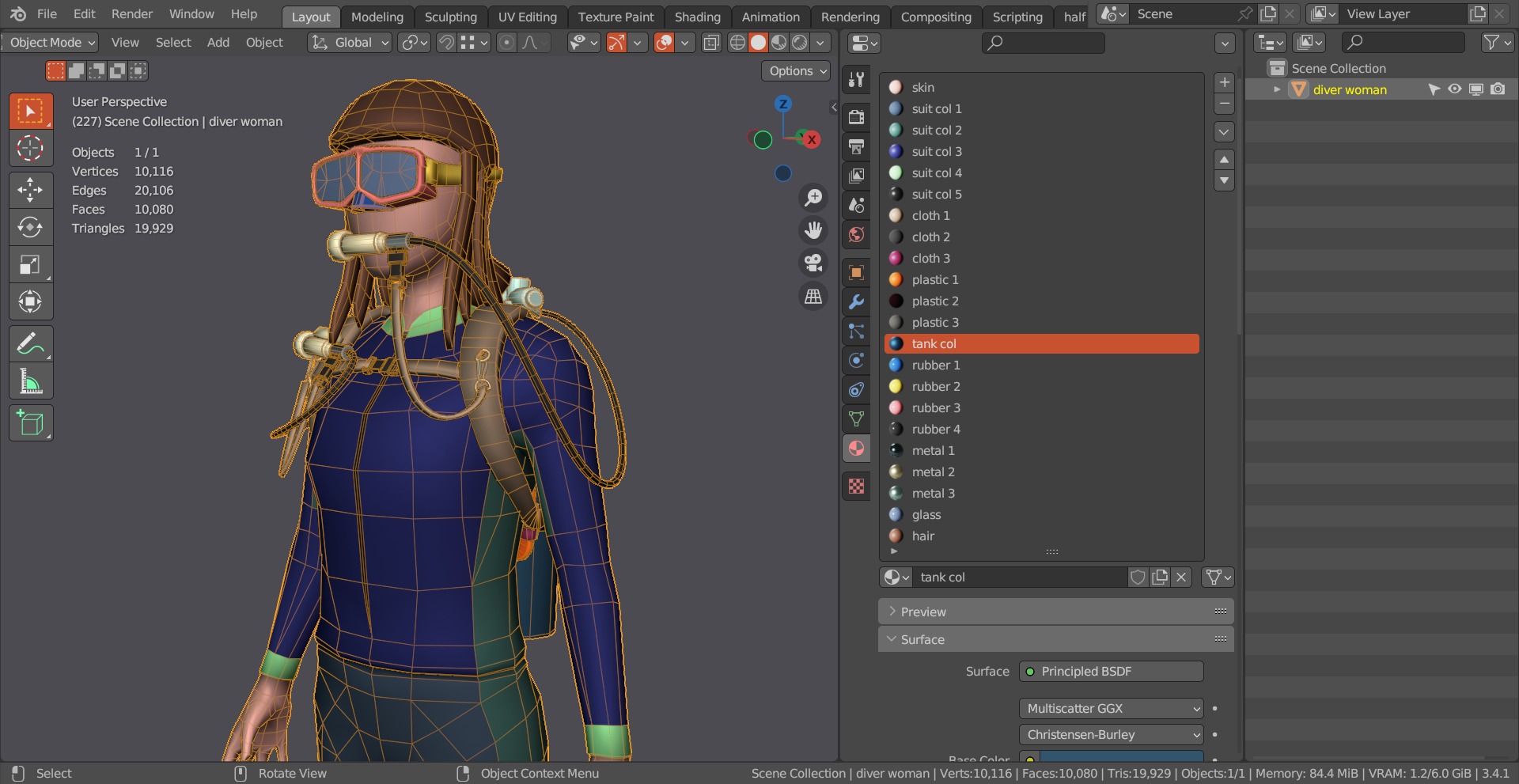Enable fake user shield for tank col
The height and width of the screenshot is (784, 1519).
pyautogui.click(x=1138, y=578)
